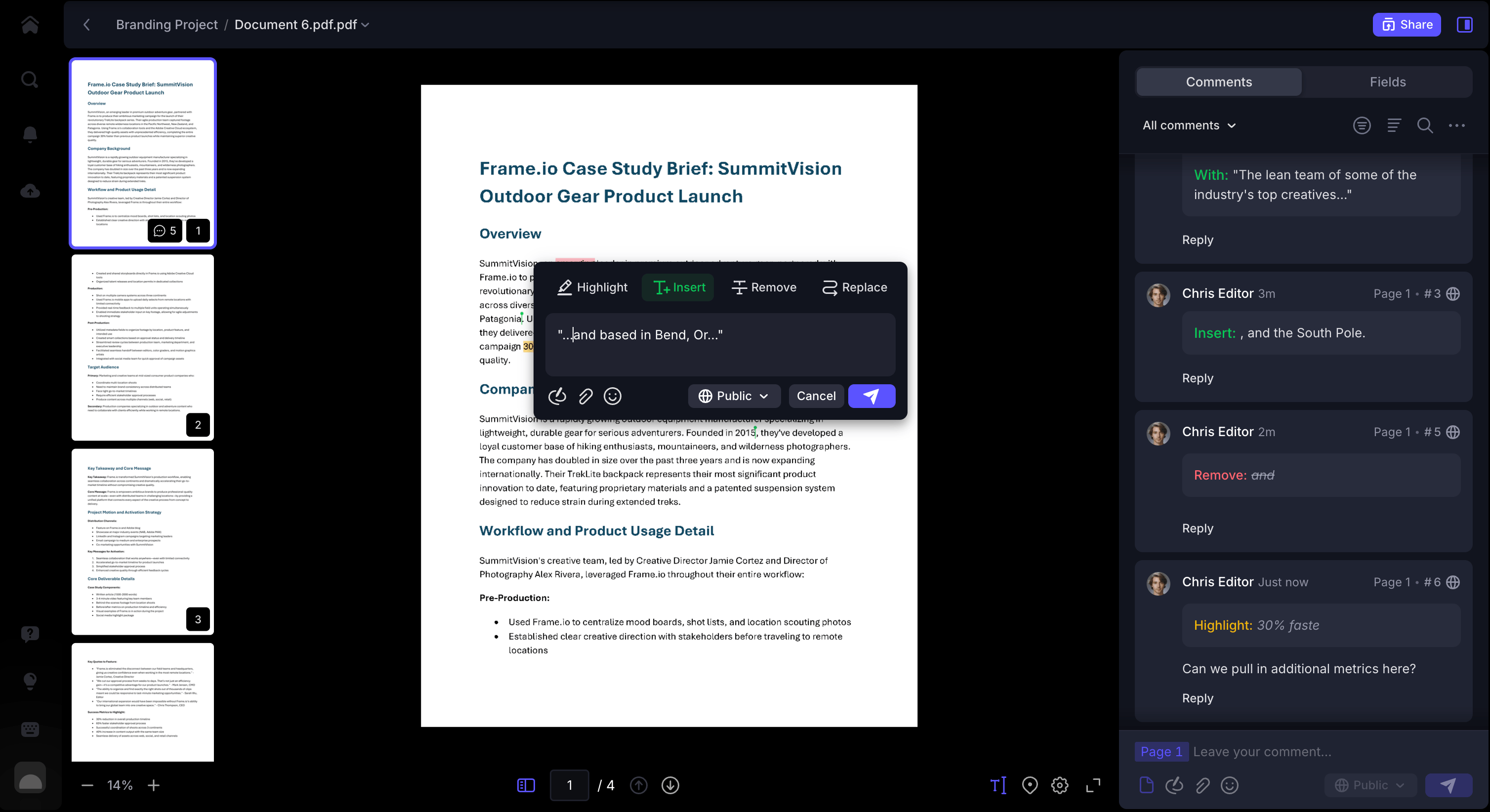The height and width of the screenshot is (812, 1490).
Task: Select the Insert annotation mode
Action: pyautogui.click(x=677, y=287)
